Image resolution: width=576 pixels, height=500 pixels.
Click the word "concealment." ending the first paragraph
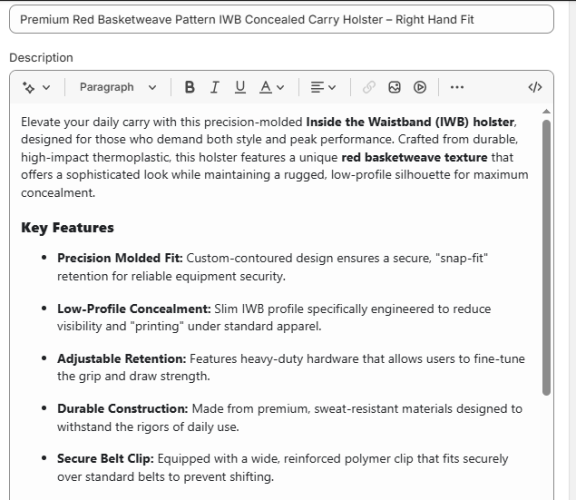click(x=58, y=193)
